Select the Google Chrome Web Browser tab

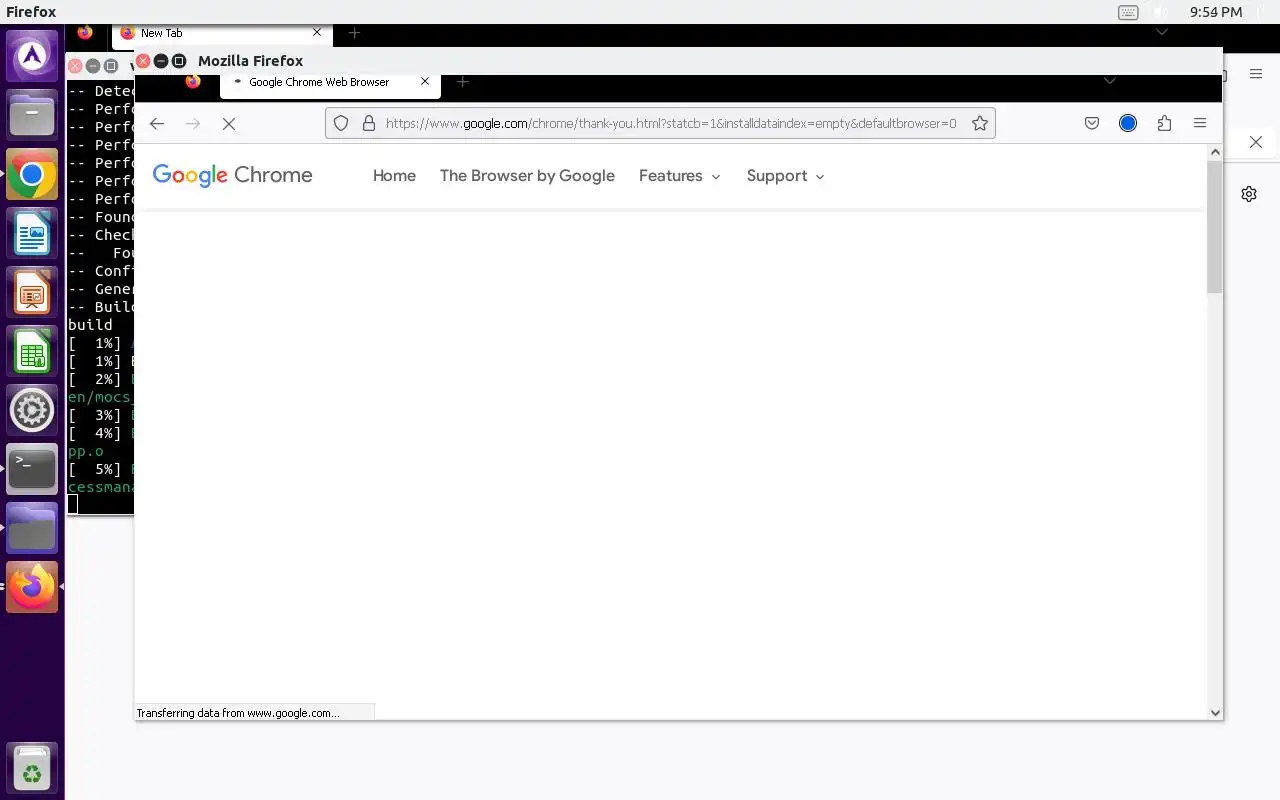(x=330, y=83)
